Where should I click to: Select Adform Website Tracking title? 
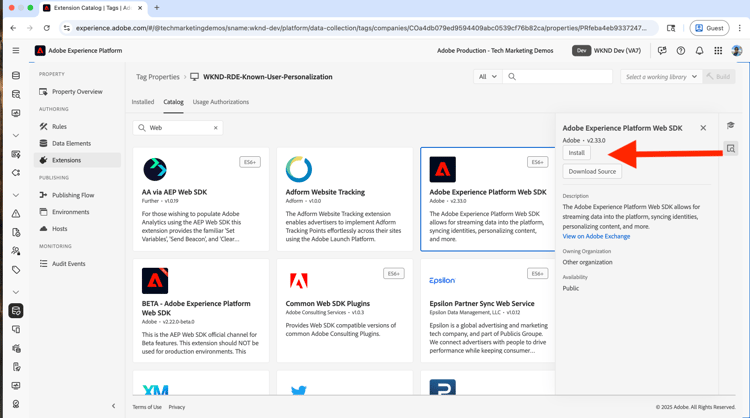click(x=325, y=192)
